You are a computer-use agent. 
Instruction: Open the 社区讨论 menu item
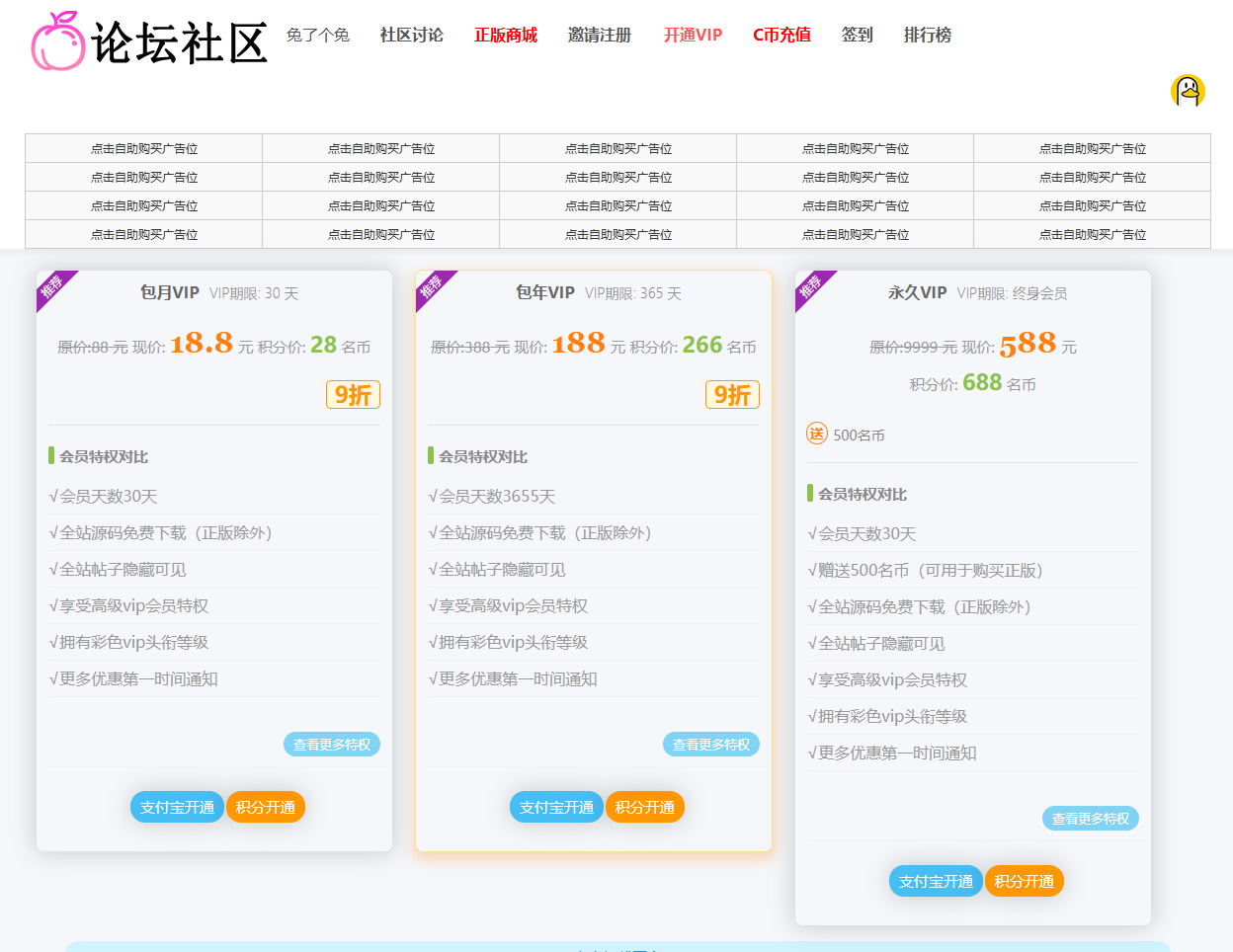(411, 36)
